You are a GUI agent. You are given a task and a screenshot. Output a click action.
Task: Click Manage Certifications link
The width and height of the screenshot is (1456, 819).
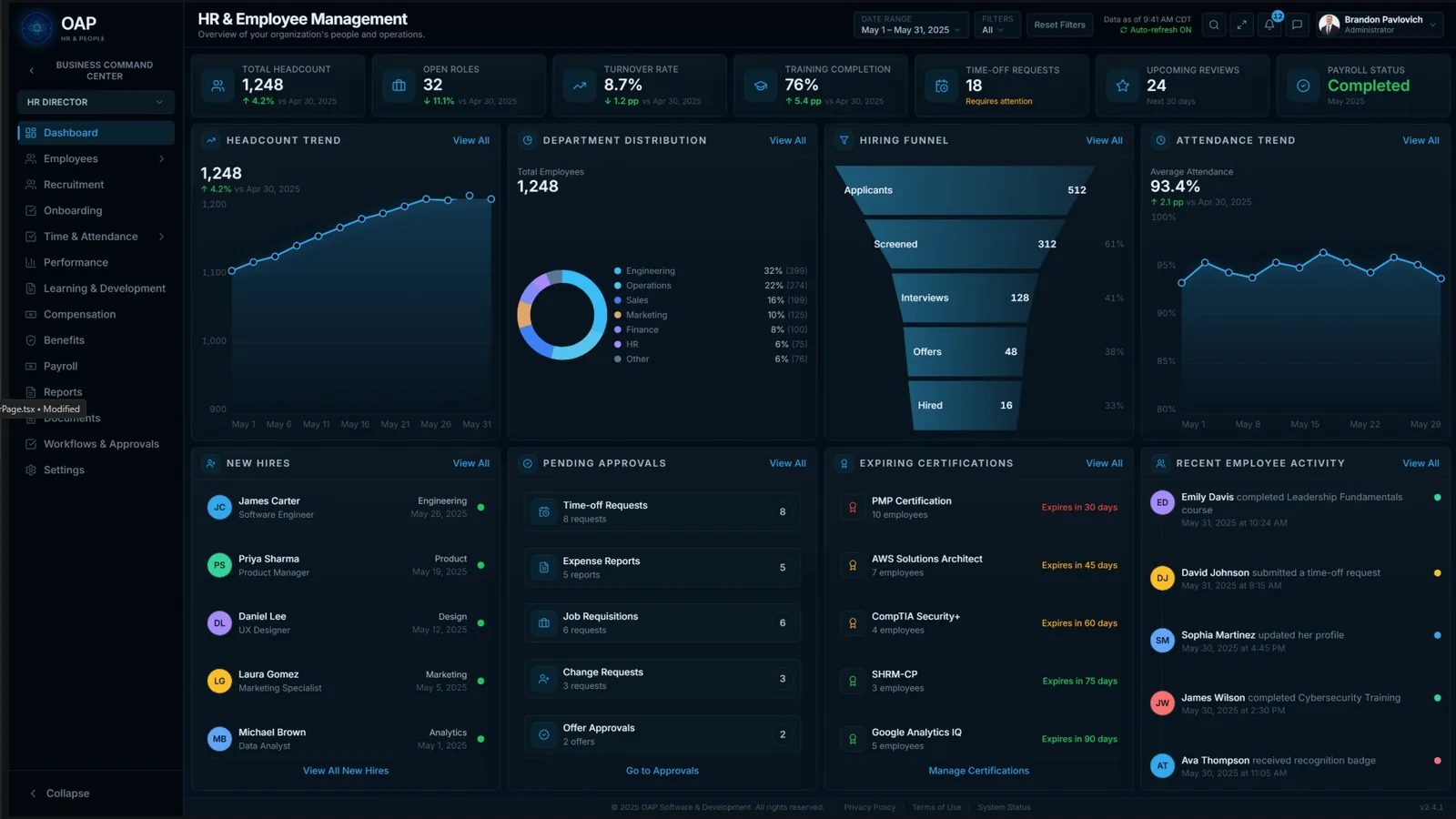(979, 771)
